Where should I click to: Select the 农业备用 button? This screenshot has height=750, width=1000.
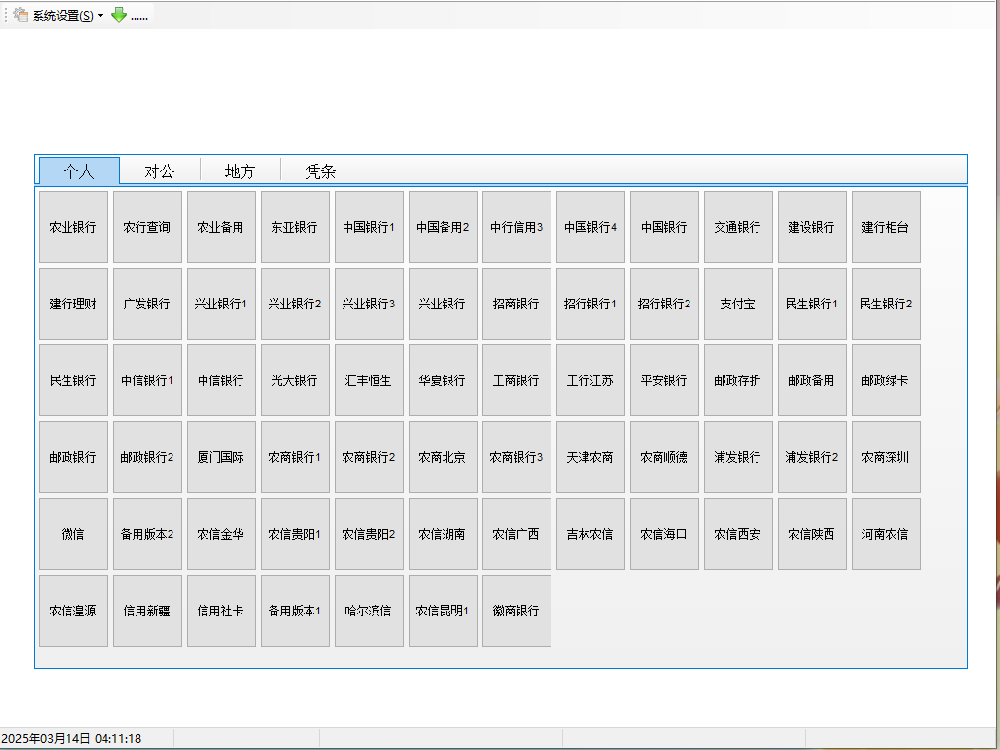click(x=221, y=227)
